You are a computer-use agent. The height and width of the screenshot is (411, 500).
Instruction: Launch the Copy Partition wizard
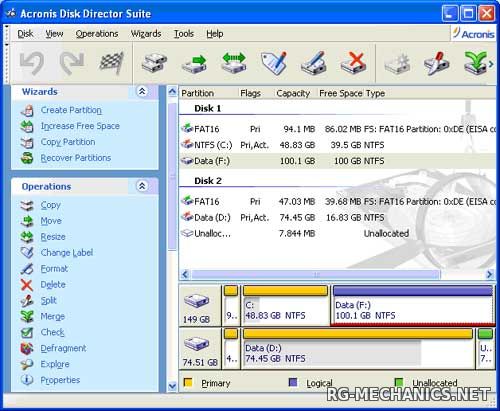[x=68, y=142]
